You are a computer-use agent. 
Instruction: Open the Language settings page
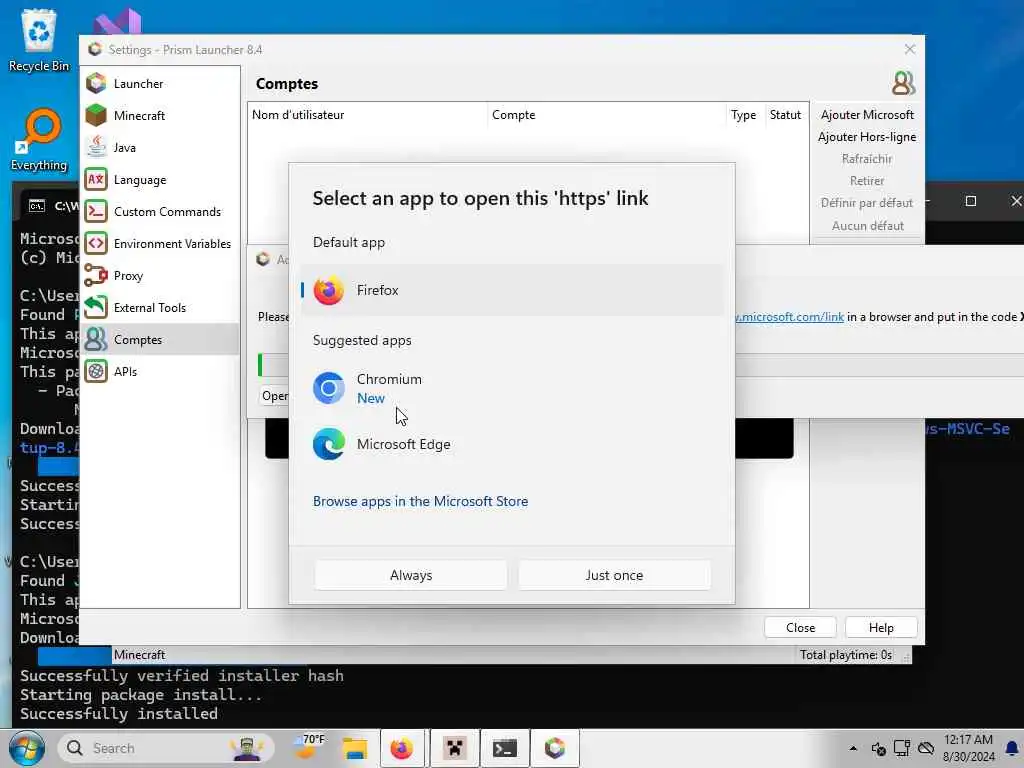[159, 180]
